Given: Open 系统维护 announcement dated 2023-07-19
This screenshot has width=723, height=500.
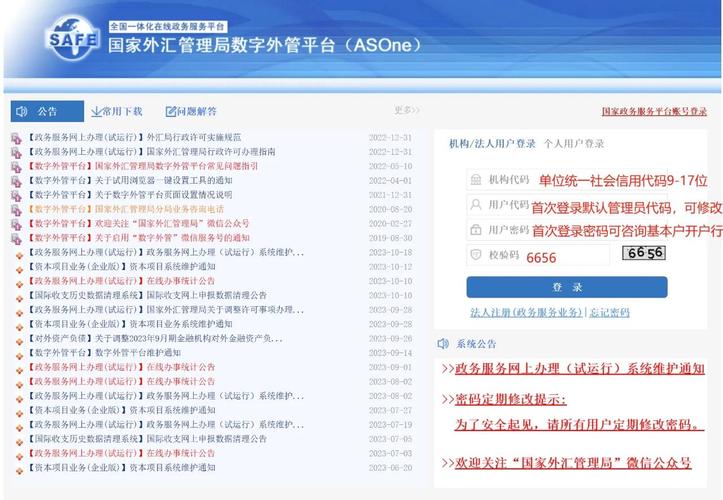Looking at the screenshot, I should point(166,424).
